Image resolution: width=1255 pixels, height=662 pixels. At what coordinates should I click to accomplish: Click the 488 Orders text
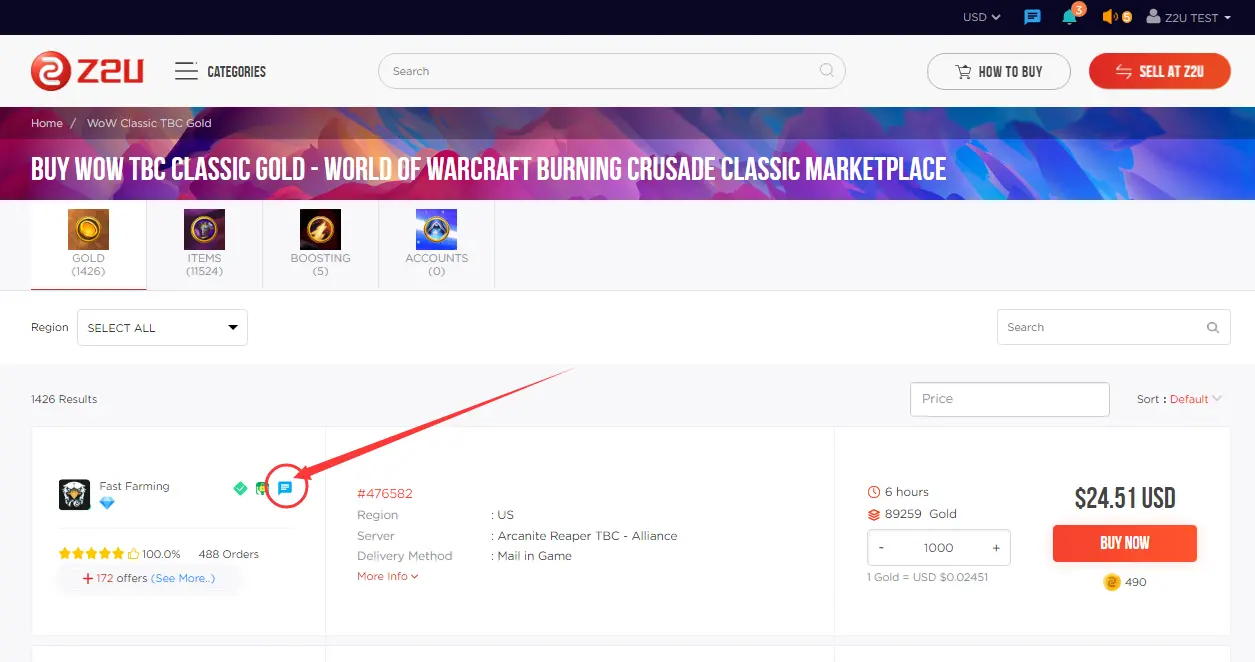coord(229,554)
